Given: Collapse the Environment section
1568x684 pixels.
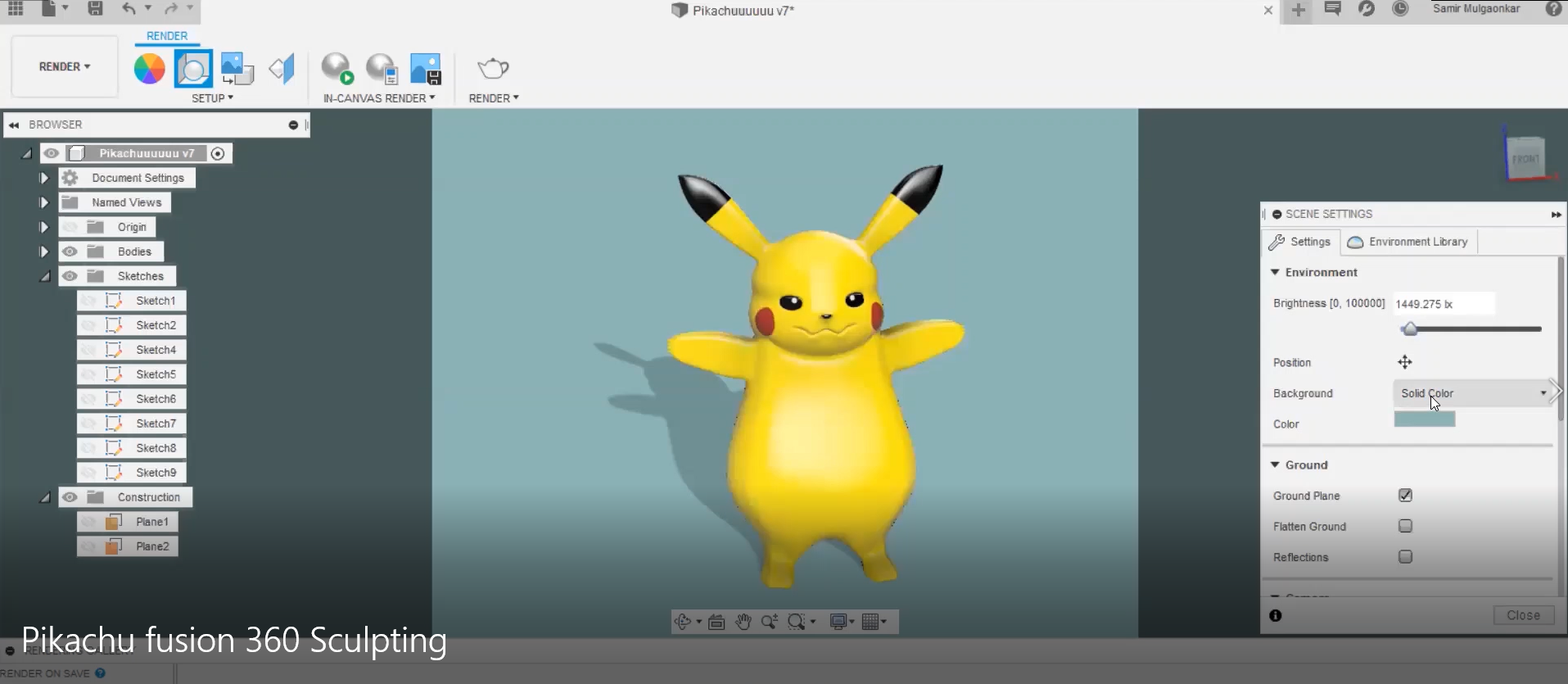Looking at the screenshot, I should click(x=1275, y=272).
